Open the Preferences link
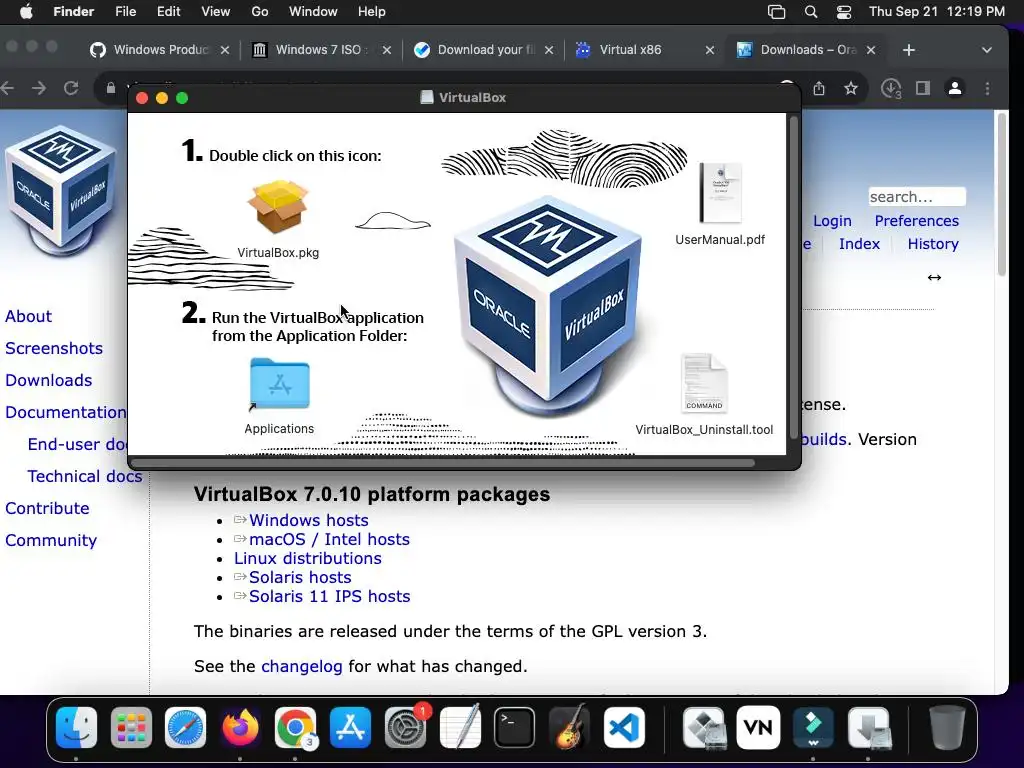The width and height of the screenshot is (1024, 768). [x=917, y=221]
